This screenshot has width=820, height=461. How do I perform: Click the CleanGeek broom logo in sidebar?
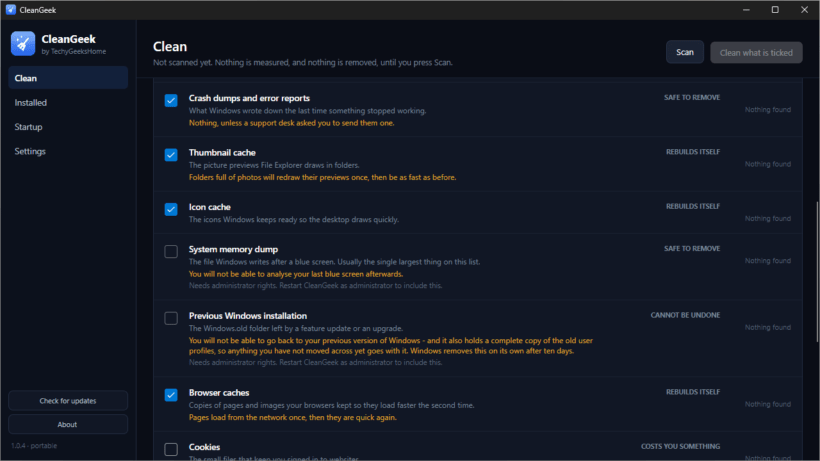pos(23,43)
